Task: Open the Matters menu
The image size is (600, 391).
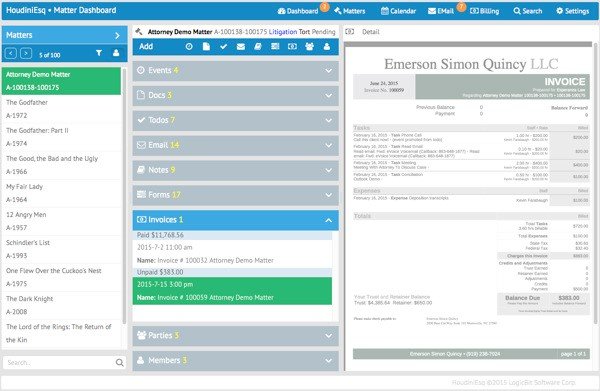Action: [349, 11]
